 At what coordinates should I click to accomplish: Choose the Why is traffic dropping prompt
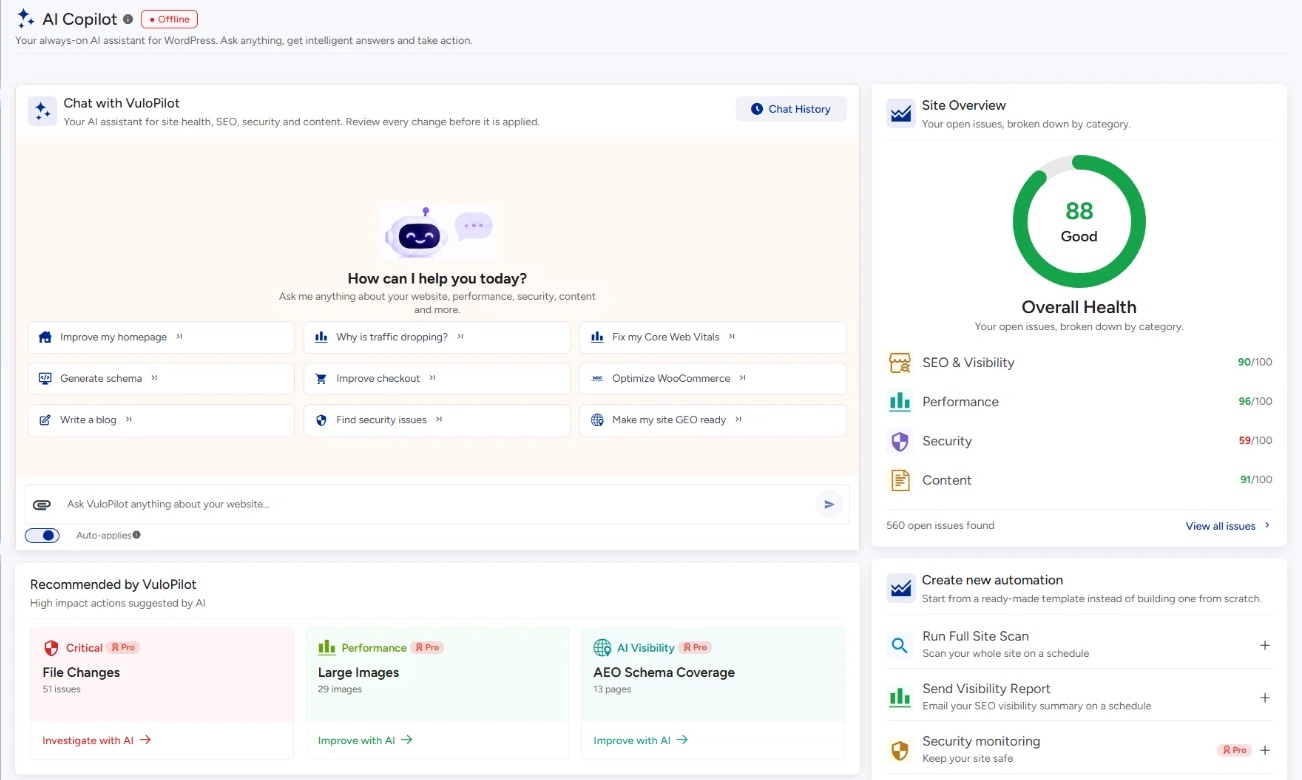click(x=437, y=337)
